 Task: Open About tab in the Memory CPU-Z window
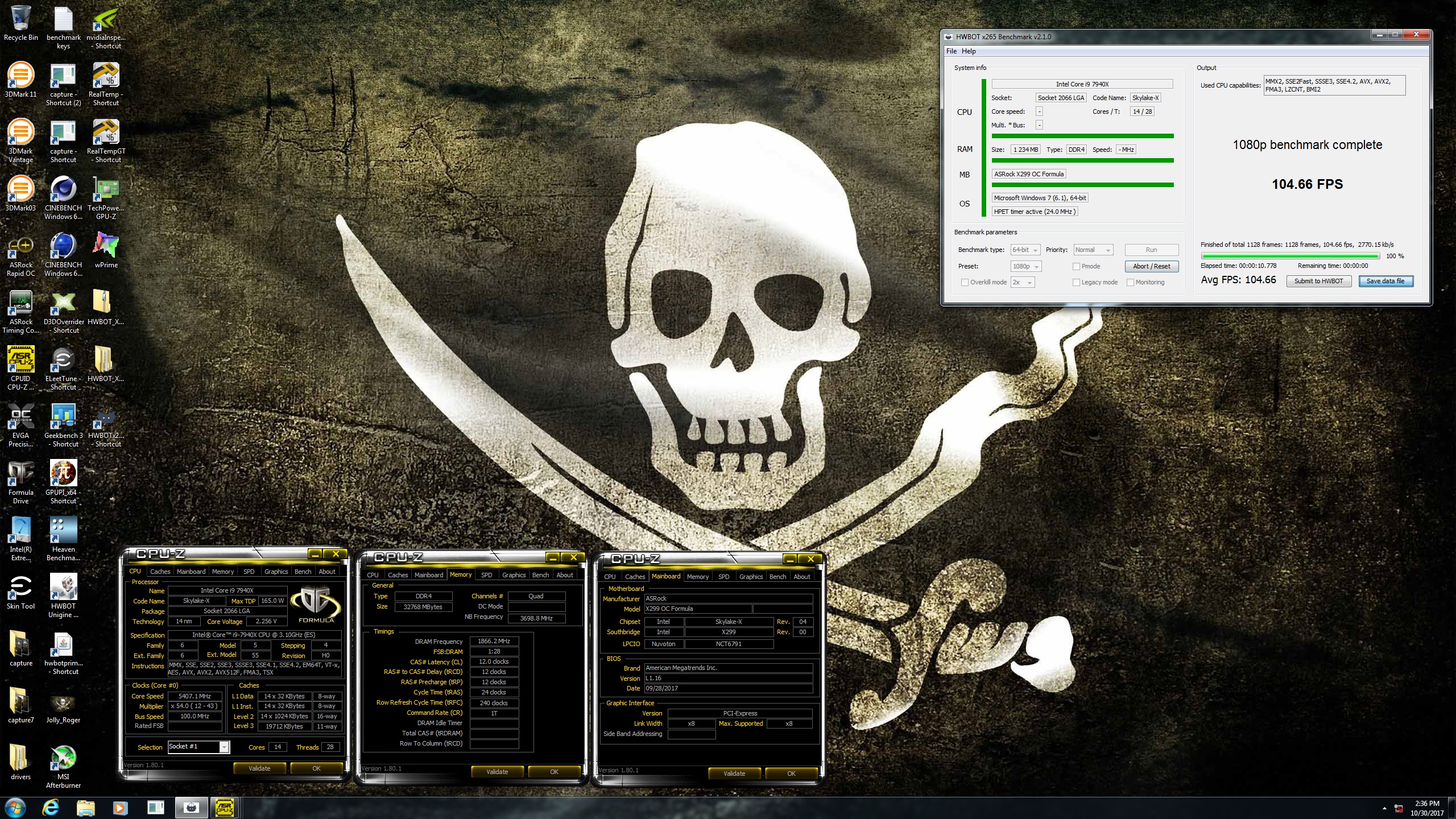(565, 575)
